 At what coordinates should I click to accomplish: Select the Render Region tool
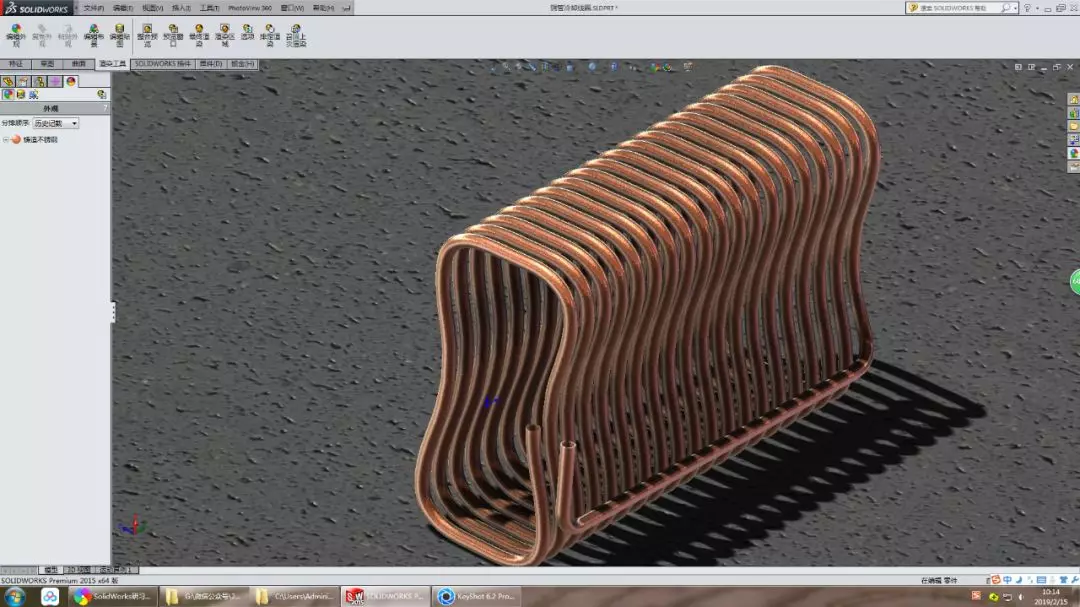(x=225, y=35)
